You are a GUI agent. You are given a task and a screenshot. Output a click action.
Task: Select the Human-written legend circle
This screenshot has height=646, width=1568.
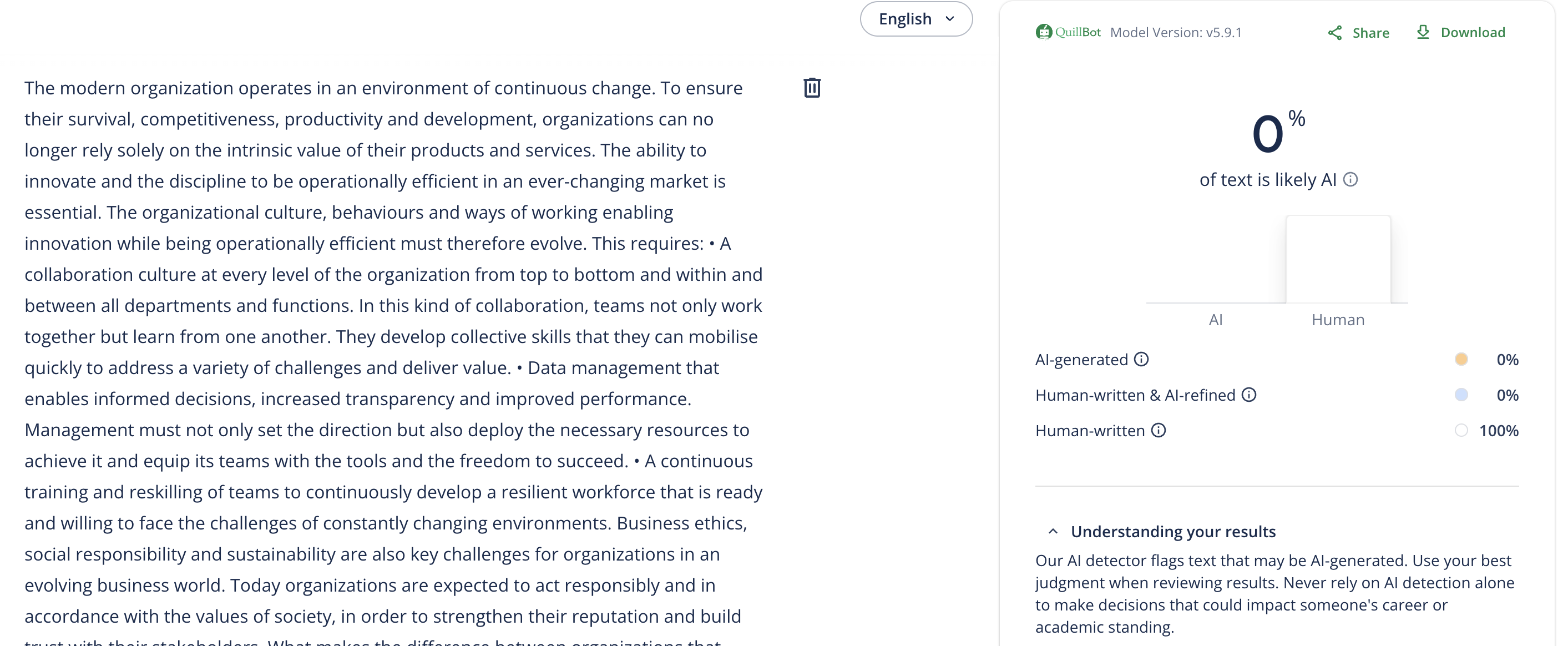pyautogui.click(x=1461, y=431)
